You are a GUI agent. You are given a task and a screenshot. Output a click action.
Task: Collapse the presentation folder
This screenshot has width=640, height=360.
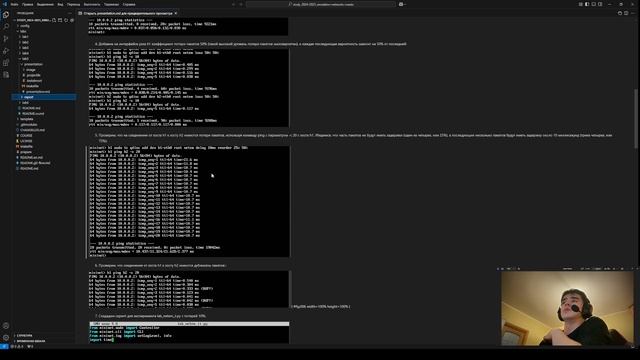pos(33,64)
